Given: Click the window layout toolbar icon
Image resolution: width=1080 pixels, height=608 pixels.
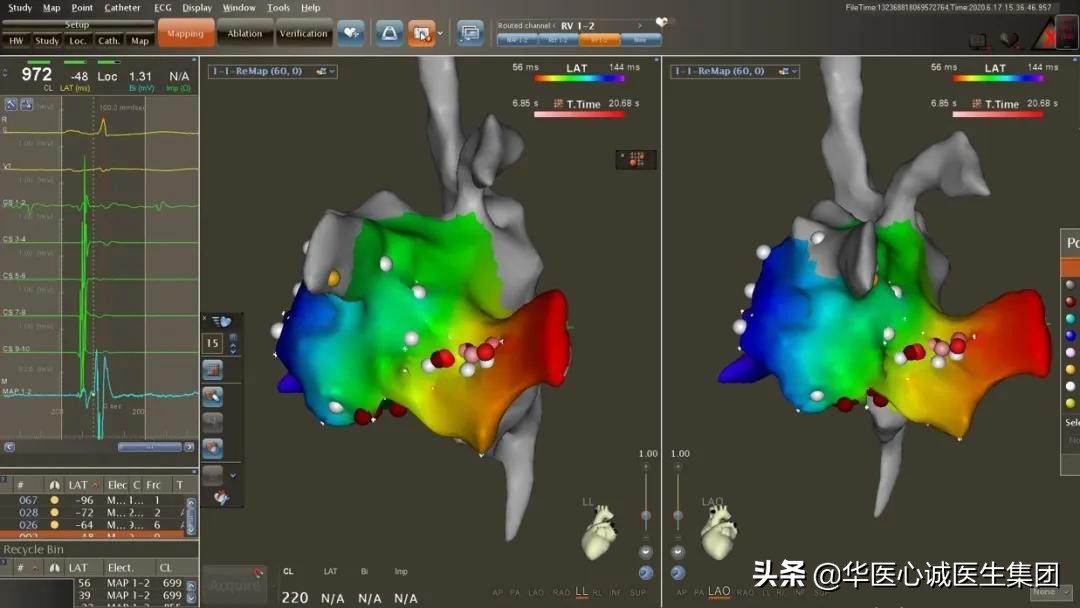Looking at the screenshot, I should click(470, 32).
